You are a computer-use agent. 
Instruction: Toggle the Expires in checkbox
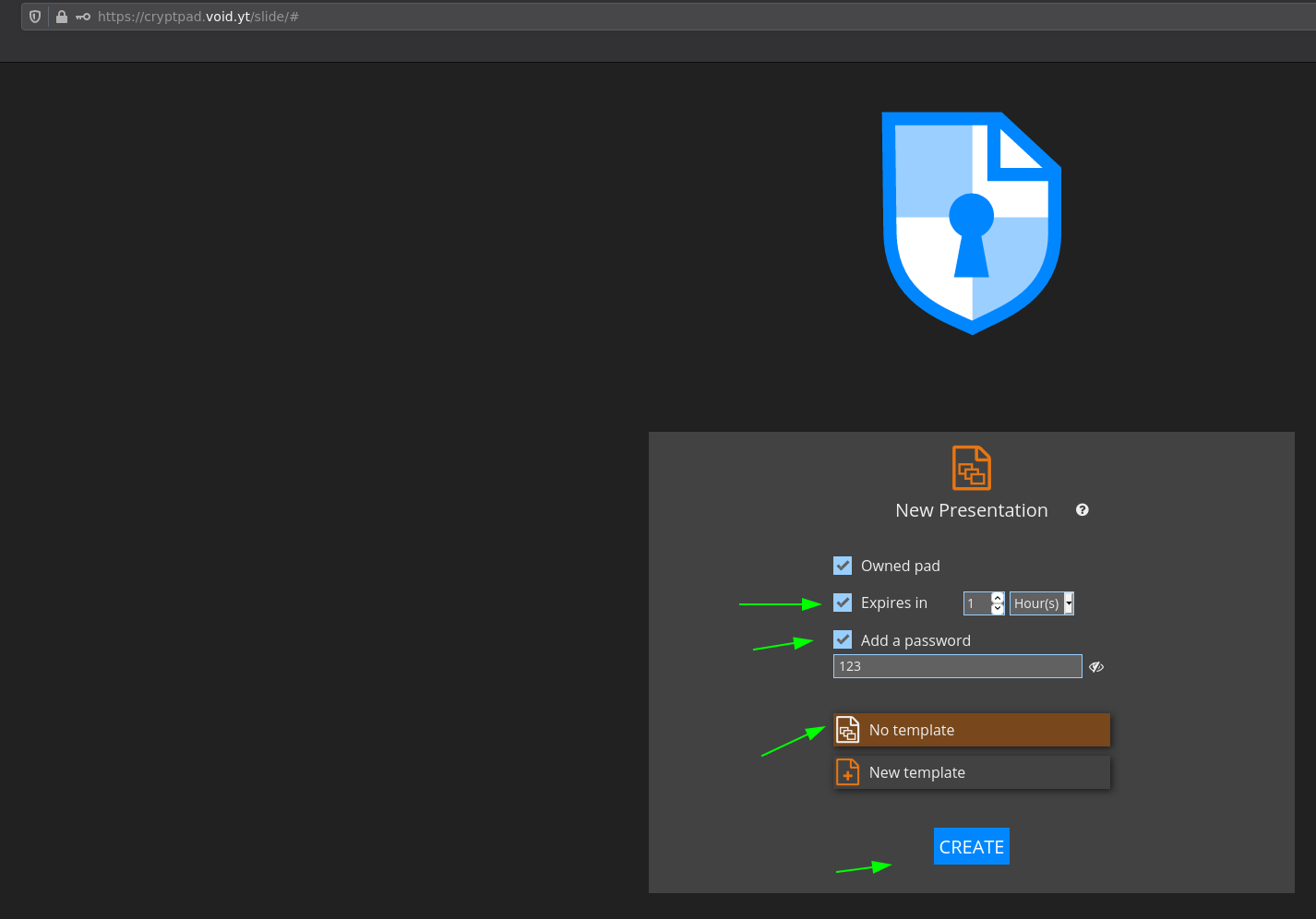843,603
